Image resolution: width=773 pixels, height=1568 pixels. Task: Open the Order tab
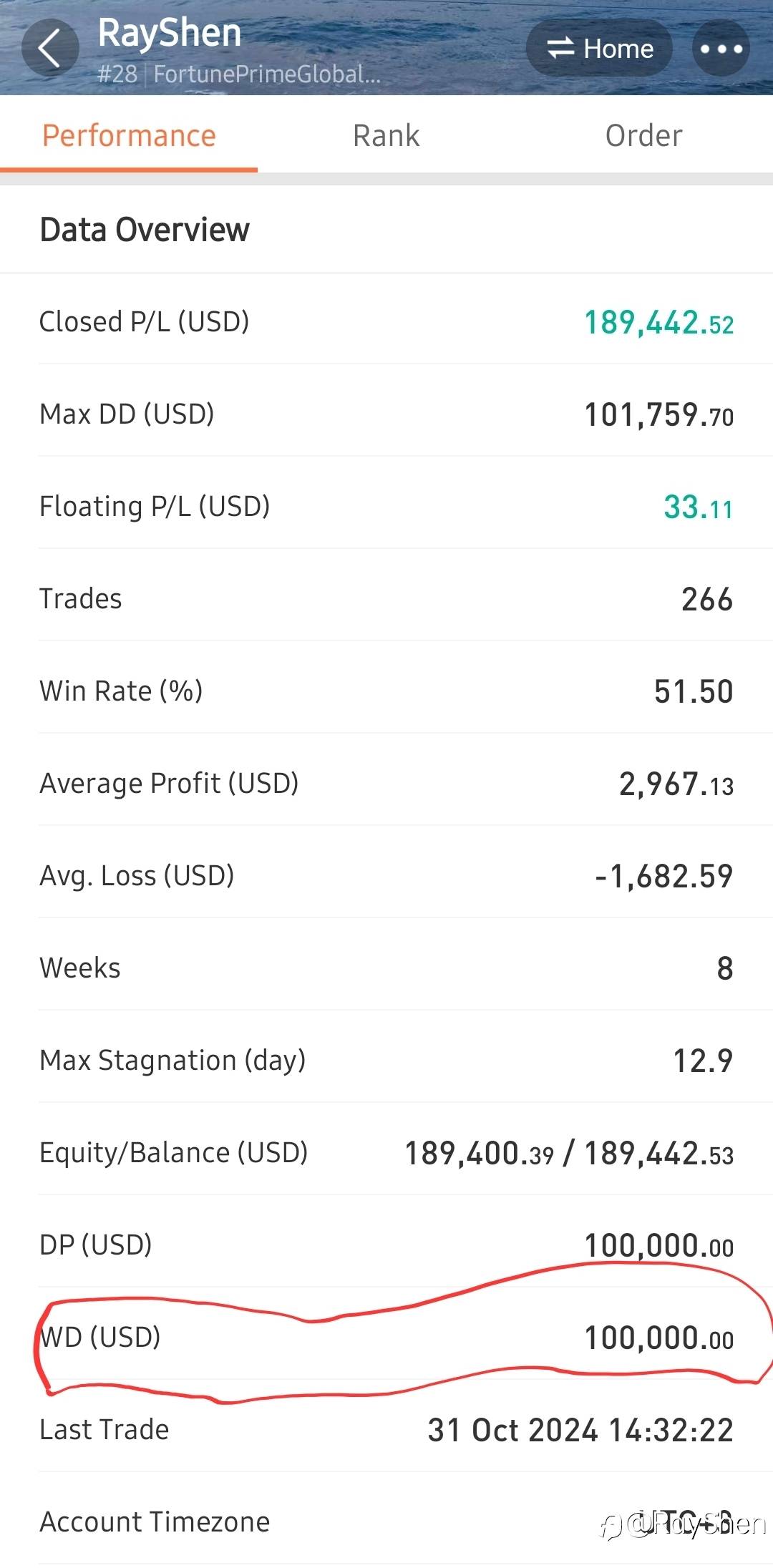(643, 135)
